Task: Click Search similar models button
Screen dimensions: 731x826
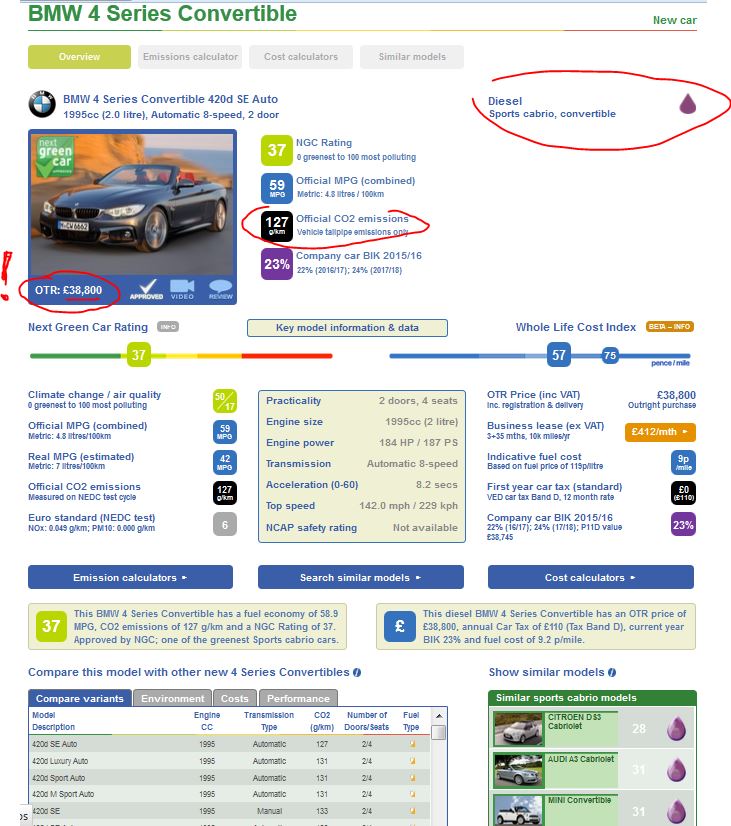Action: pyautogui.click(x=360, y=577)
